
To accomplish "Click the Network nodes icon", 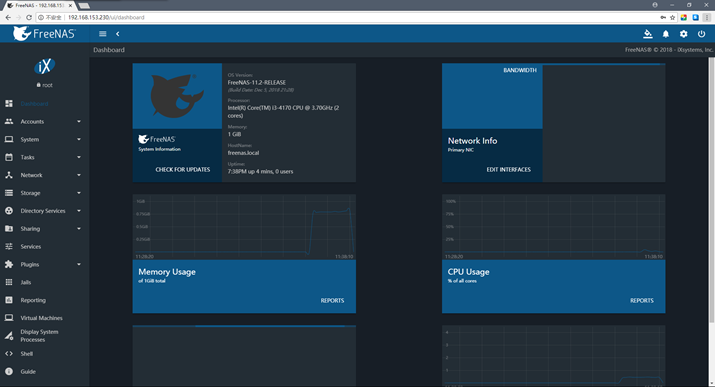I will (x=9, y=175).
